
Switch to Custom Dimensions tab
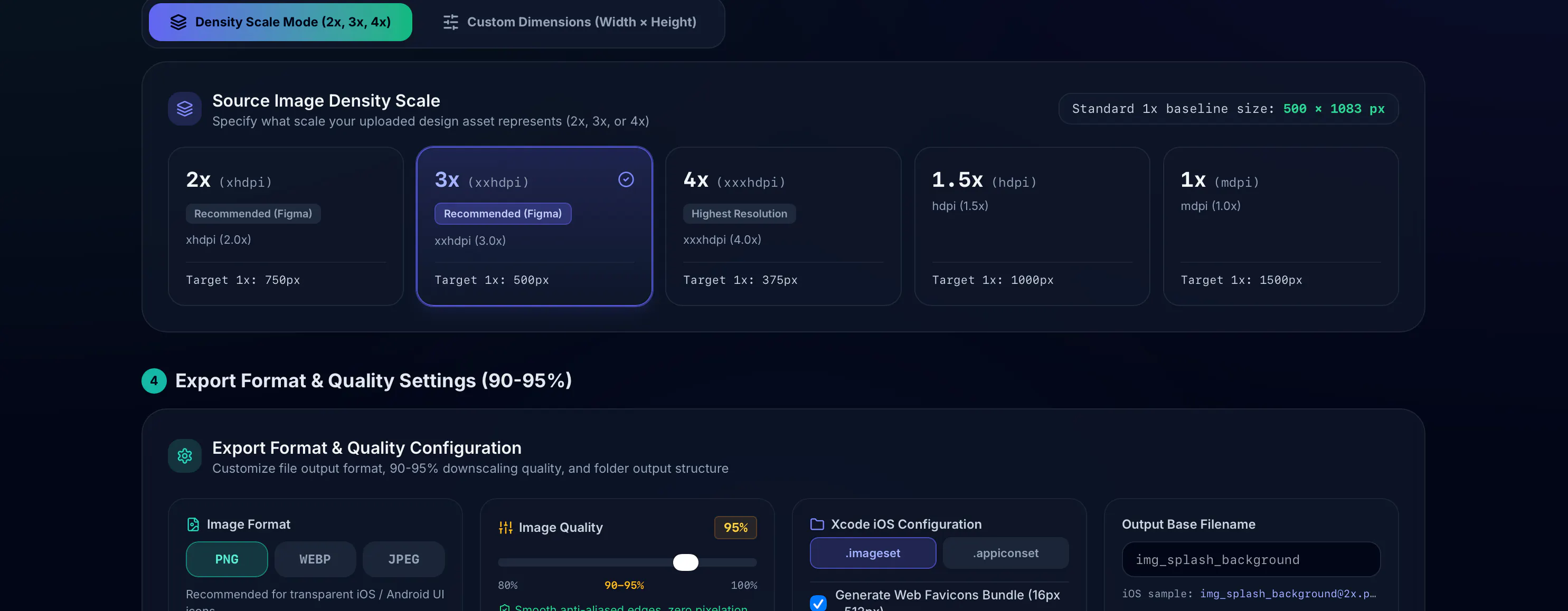pyautogui.click(x=569, y=22)
